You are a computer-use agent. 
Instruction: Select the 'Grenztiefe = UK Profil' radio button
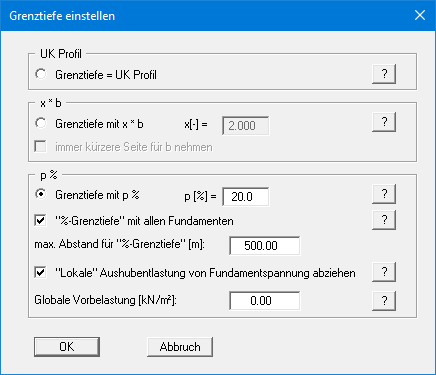41,74
